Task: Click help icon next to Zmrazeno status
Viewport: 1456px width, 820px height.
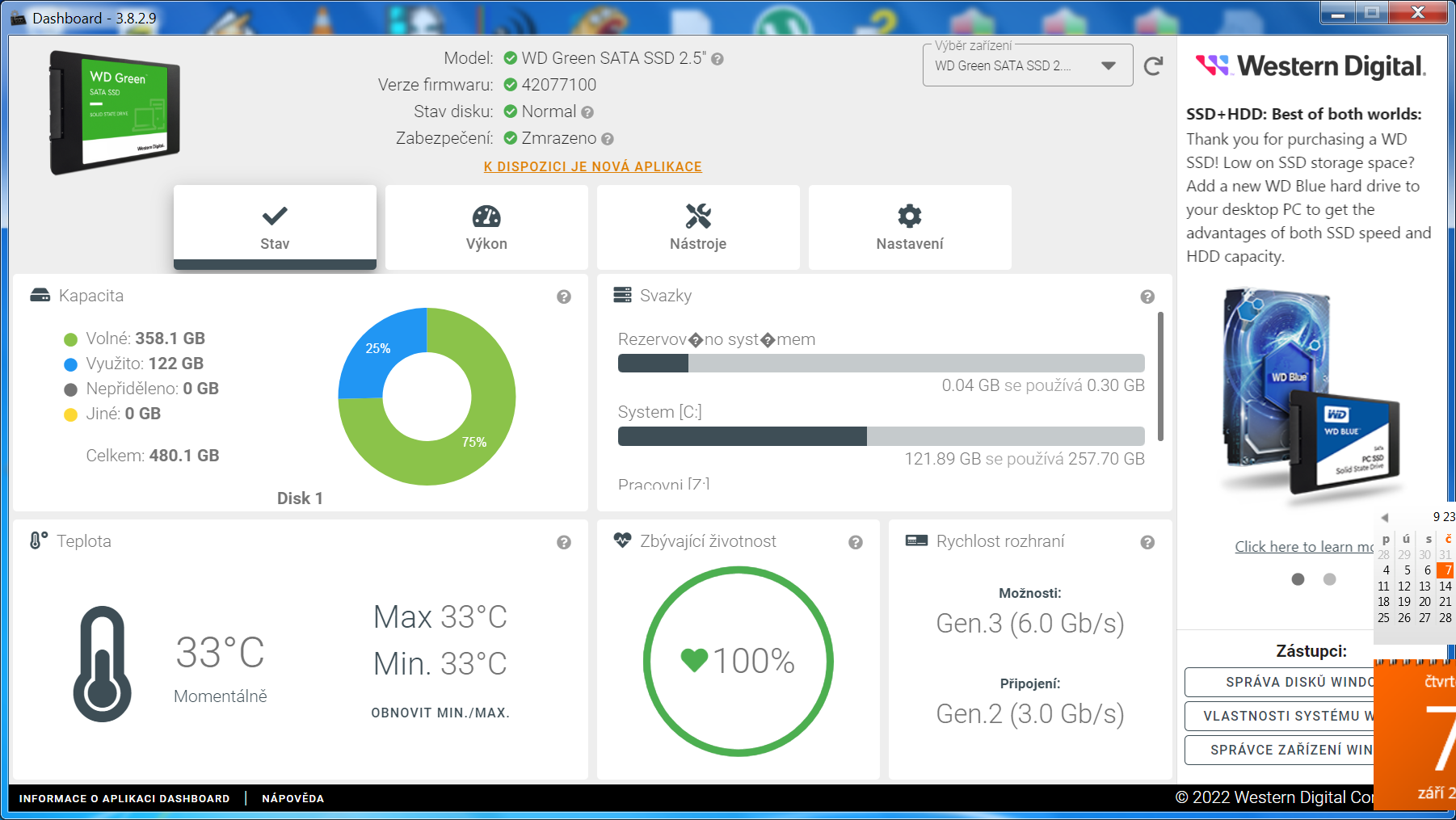Action: point(608,139)
